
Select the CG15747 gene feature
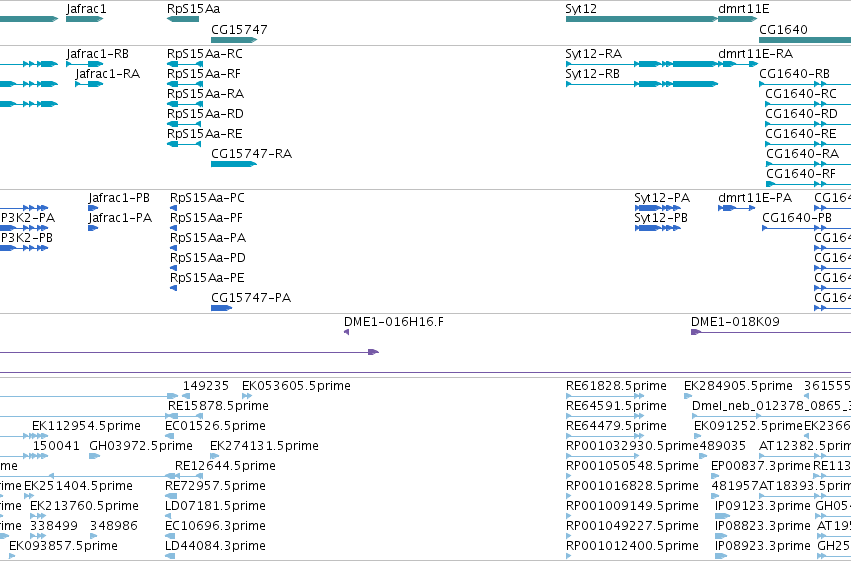coord(234,40)
